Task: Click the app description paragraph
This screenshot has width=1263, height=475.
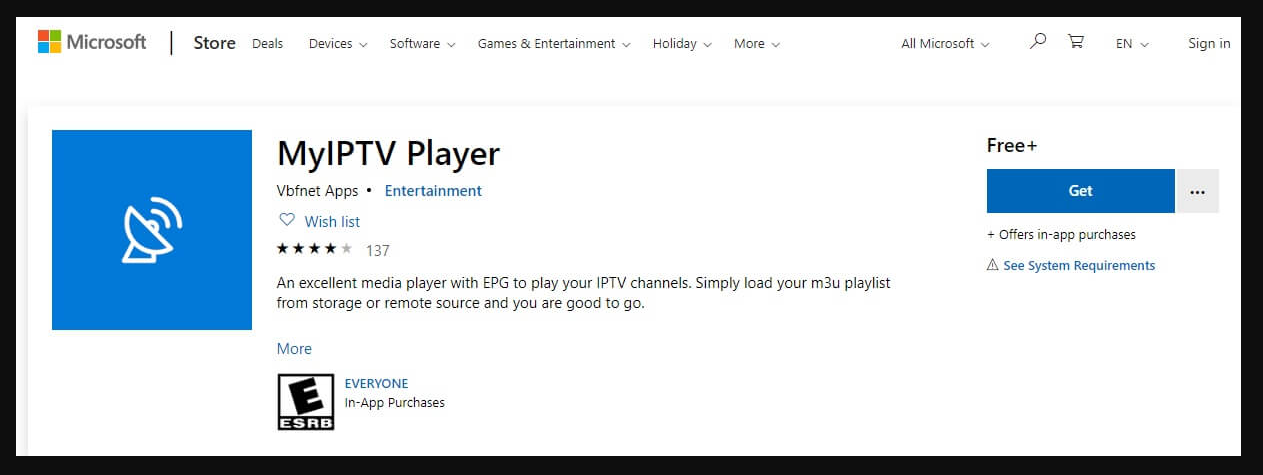Action: point(583,292)
